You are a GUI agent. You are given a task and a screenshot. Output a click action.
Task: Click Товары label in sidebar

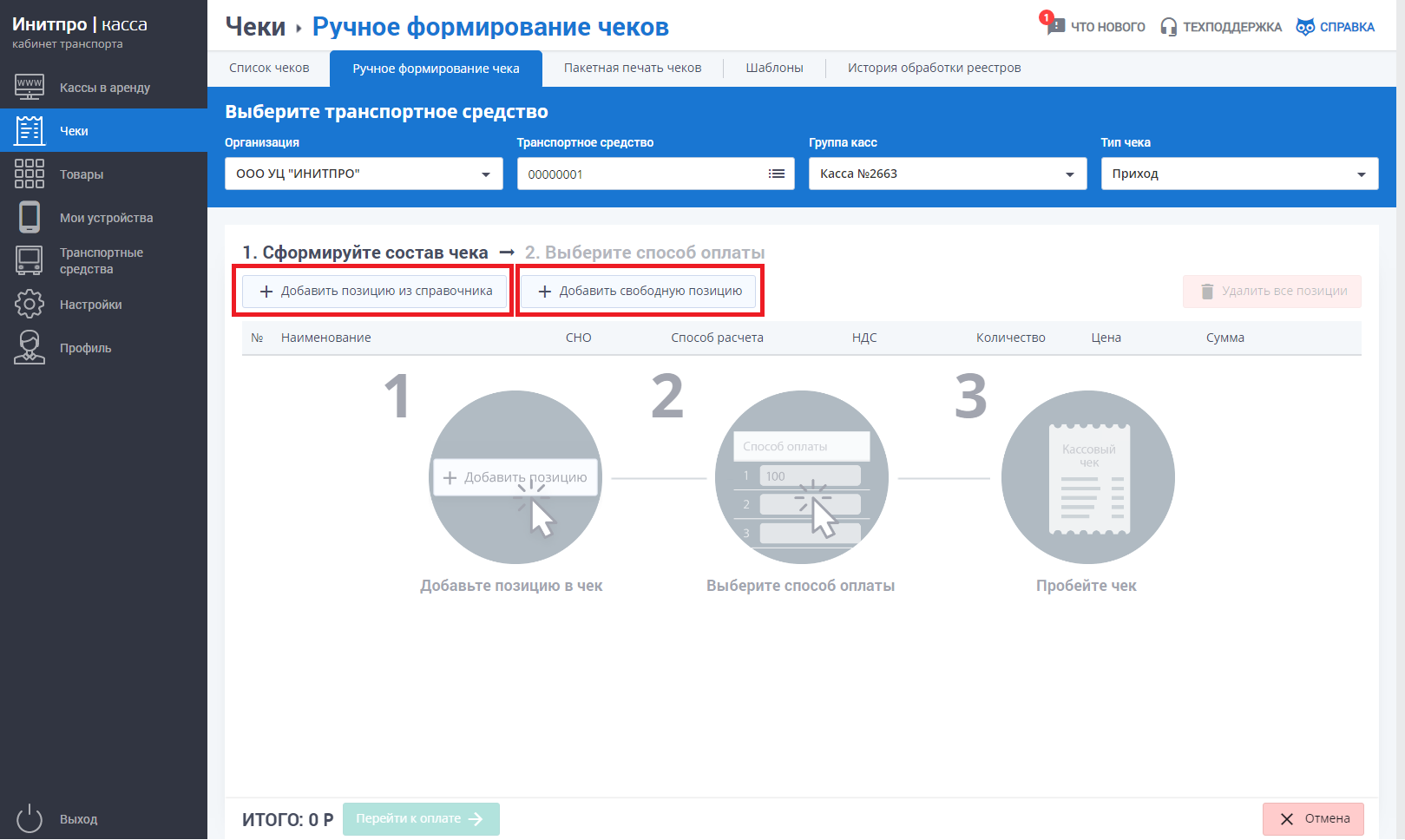click(82, 174)
